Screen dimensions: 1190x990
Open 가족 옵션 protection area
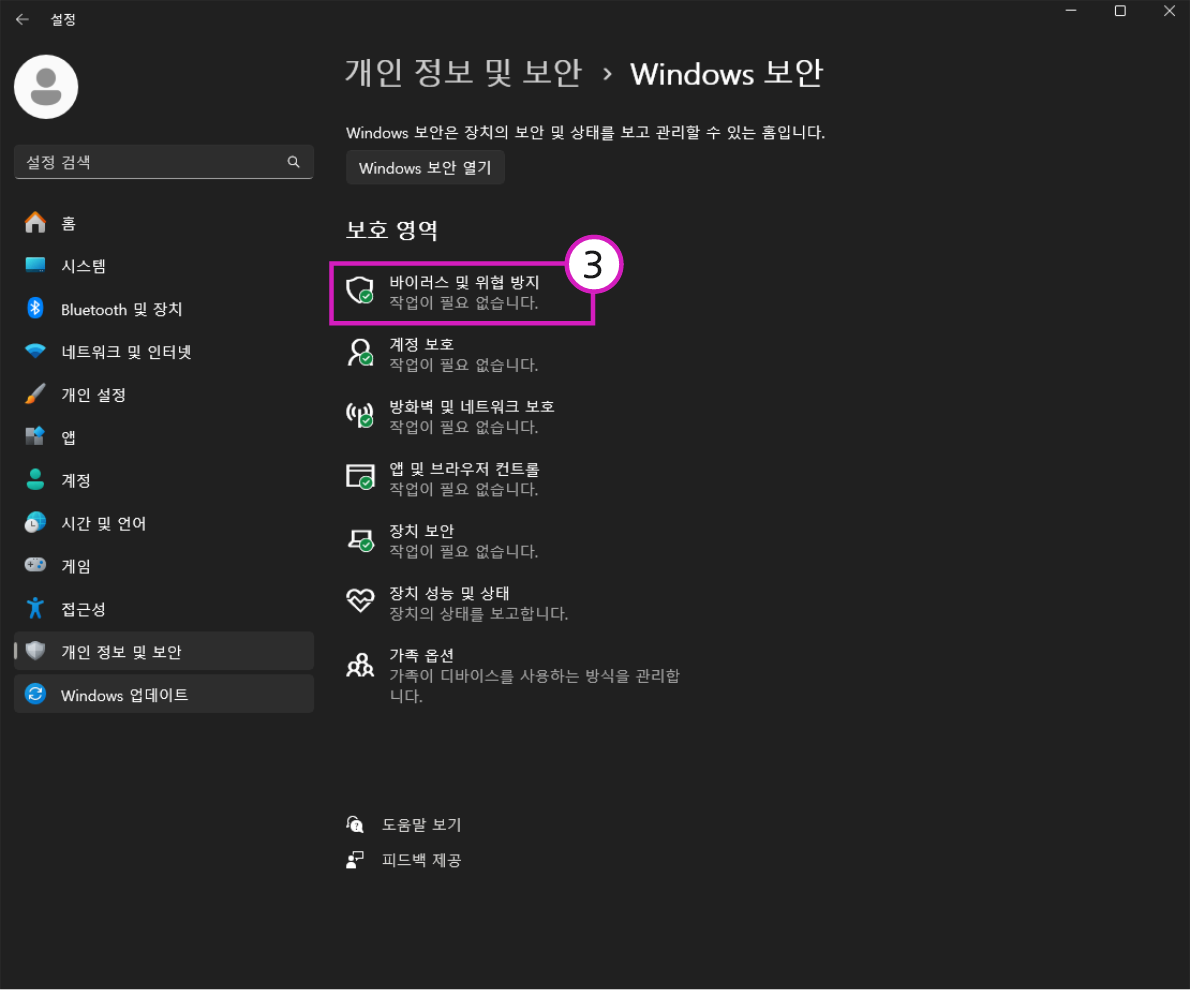click(513, 675)
